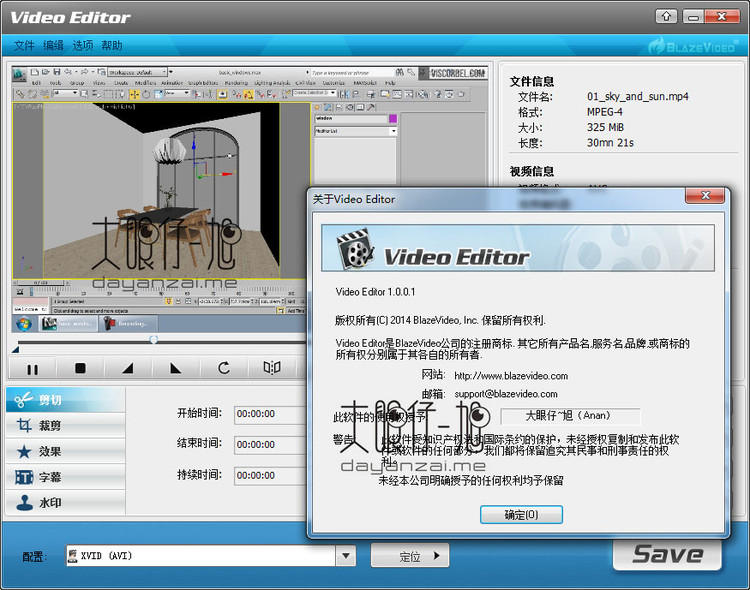Open the 帮助 menu
The height and width of the screenshot is (590, 750).
[x=112, y=45]
